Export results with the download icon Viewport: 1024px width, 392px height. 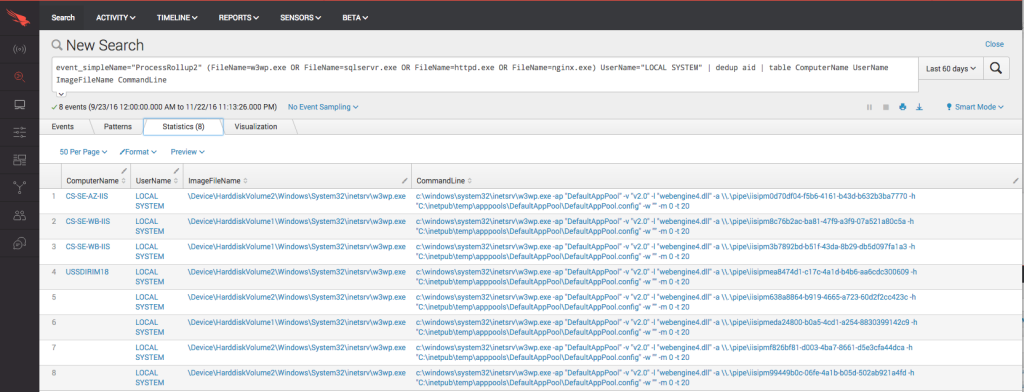tap(920, 107)
